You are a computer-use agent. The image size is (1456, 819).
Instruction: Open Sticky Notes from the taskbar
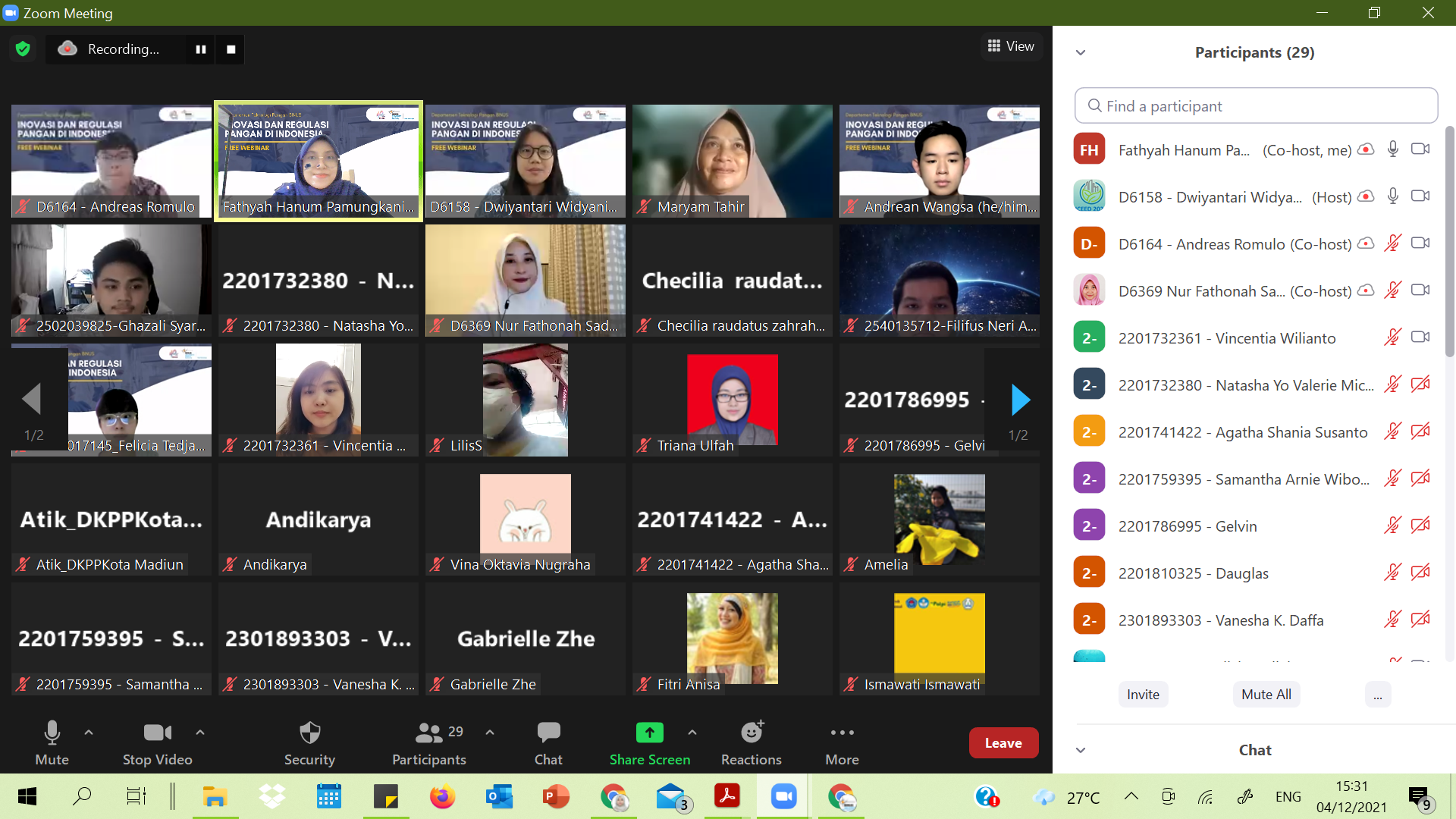[385, 797]
